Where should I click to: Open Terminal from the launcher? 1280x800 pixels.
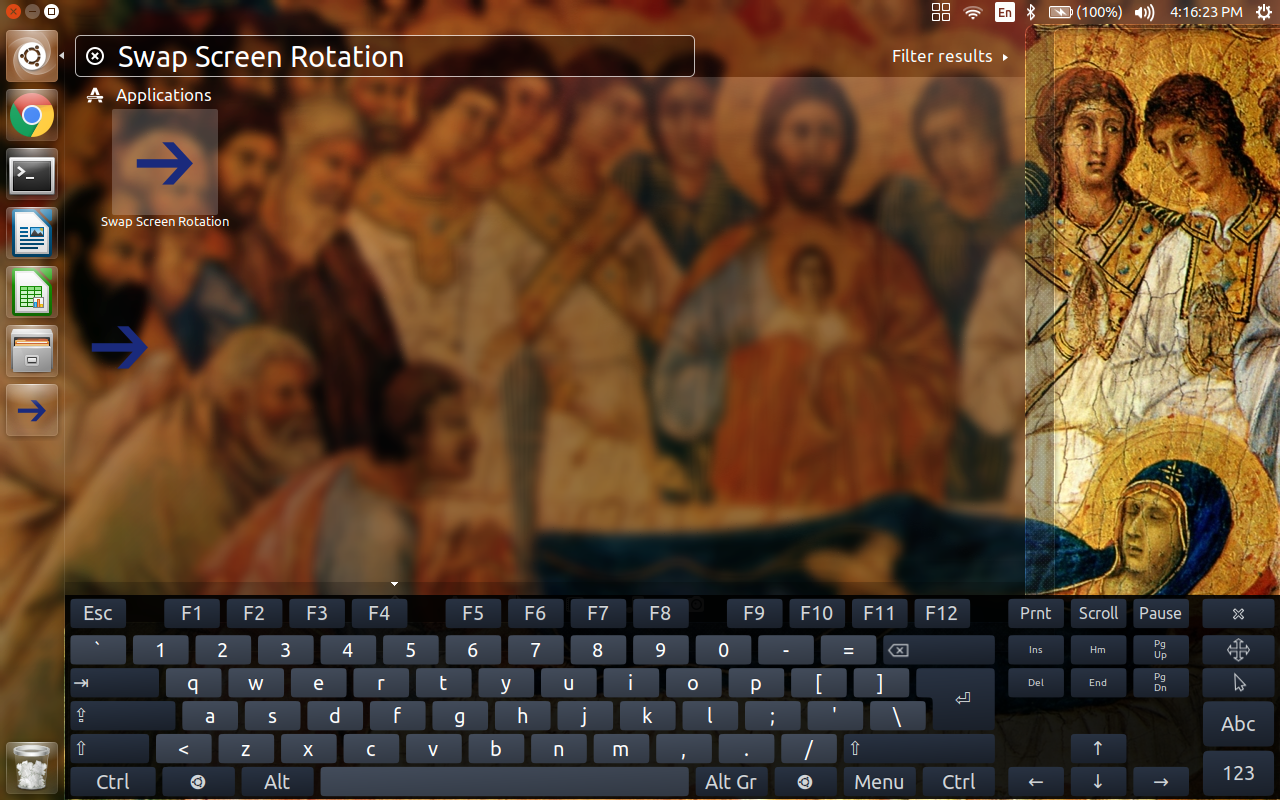(x=32, y=175)
